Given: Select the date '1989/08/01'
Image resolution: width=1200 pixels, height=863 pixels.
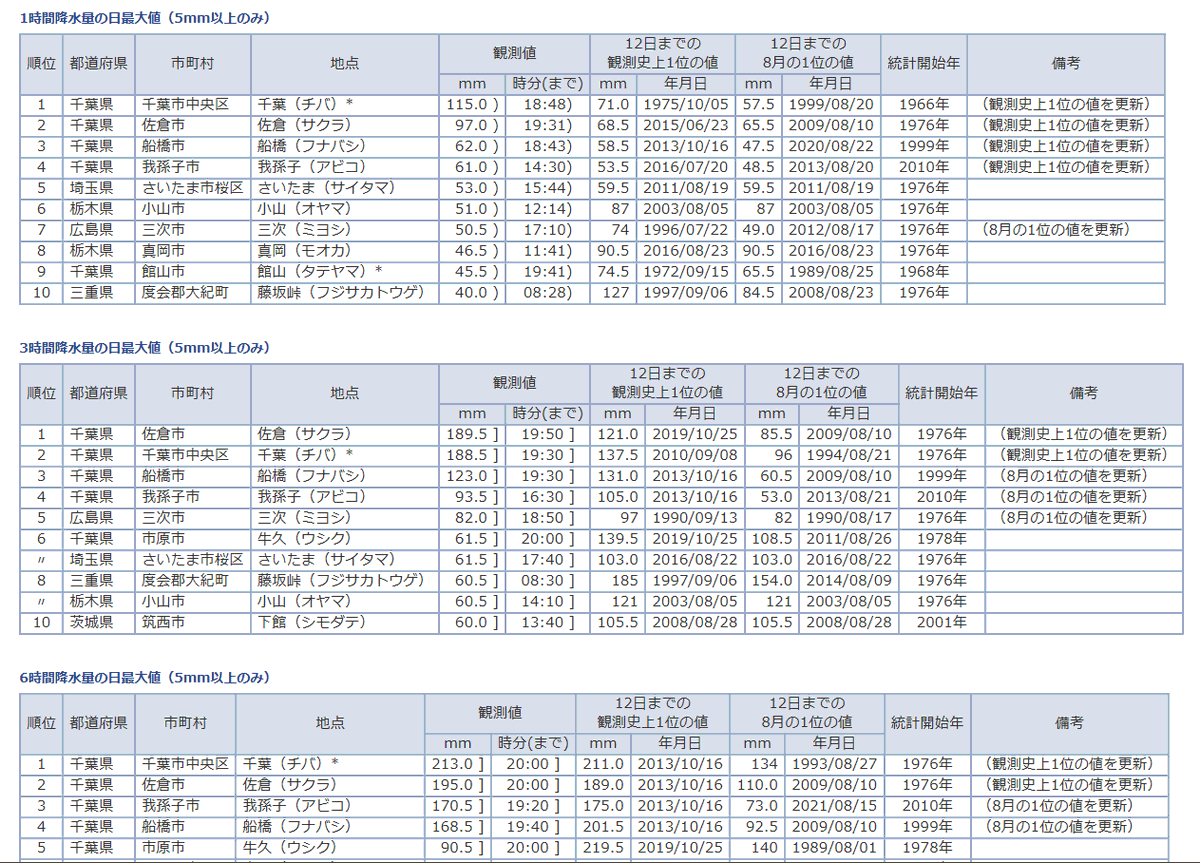Looking at the screenshot, I should (x=833, y=848).
